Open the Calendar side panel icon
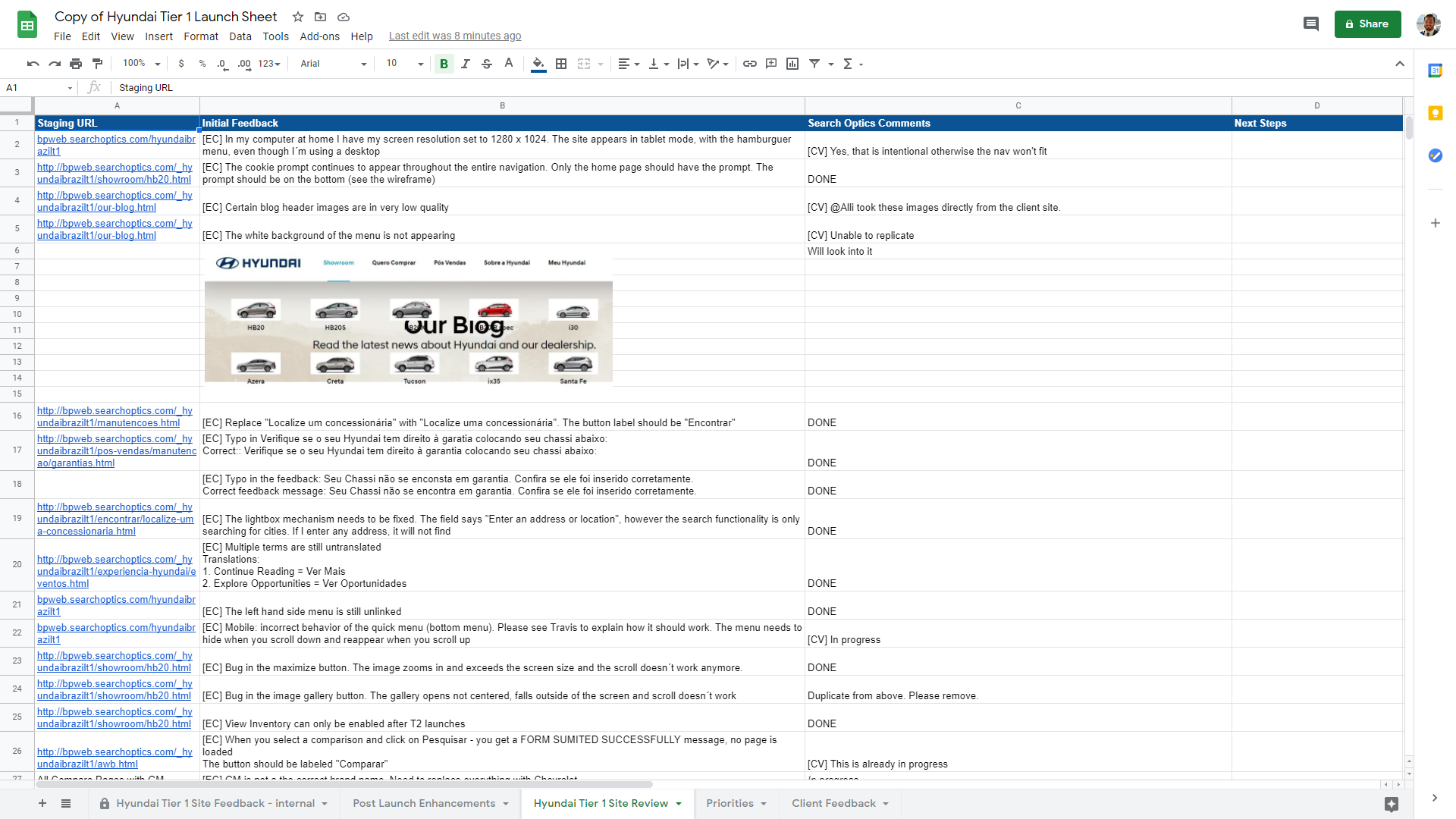 [x=1435, y=71]
